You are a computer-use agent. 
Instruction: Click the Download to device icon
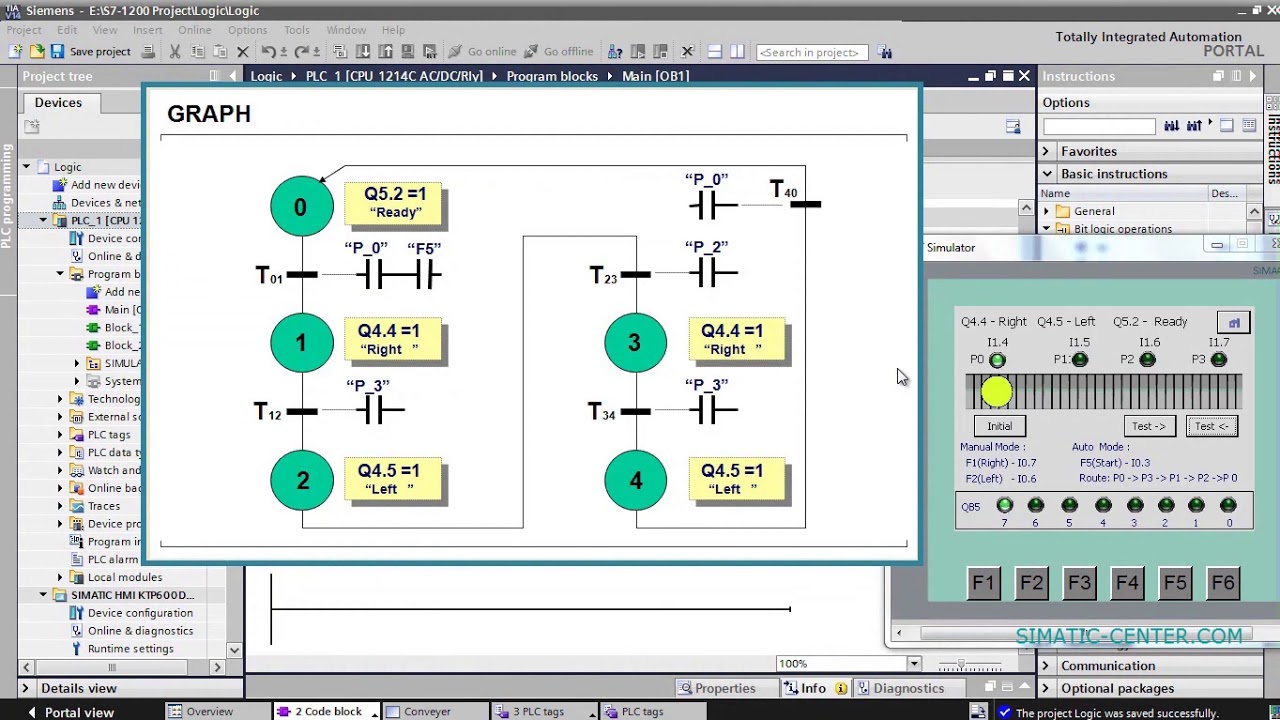(x=362, y=51)
